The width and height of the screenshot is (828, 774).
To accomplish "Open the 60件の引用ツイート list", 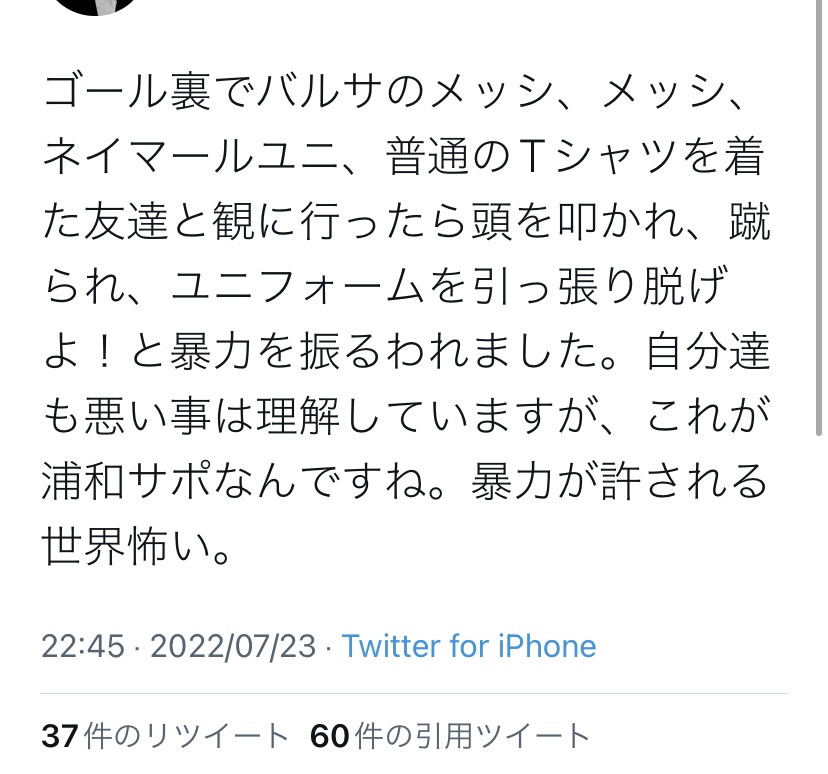I will tap(450, 737).
